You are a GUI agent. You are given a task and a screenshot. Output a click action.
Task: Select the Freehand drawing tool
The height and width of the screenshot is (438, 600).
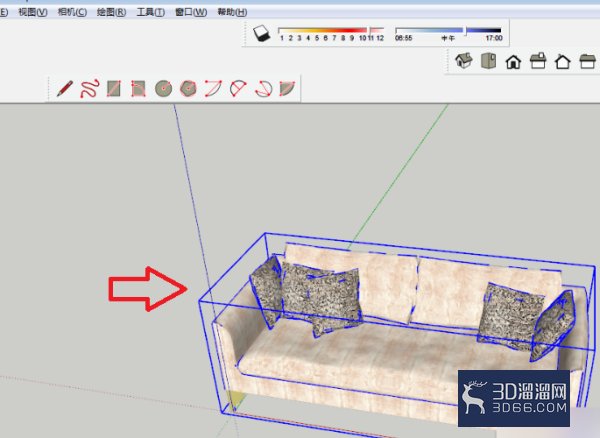pyautogui.click(x=90, y=88)
